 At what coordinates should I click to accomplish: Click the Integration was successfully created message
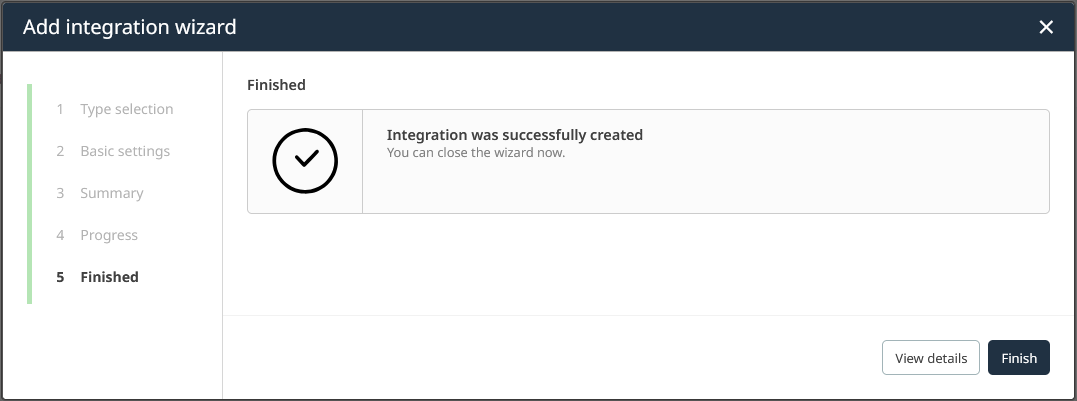pos(514,135)
